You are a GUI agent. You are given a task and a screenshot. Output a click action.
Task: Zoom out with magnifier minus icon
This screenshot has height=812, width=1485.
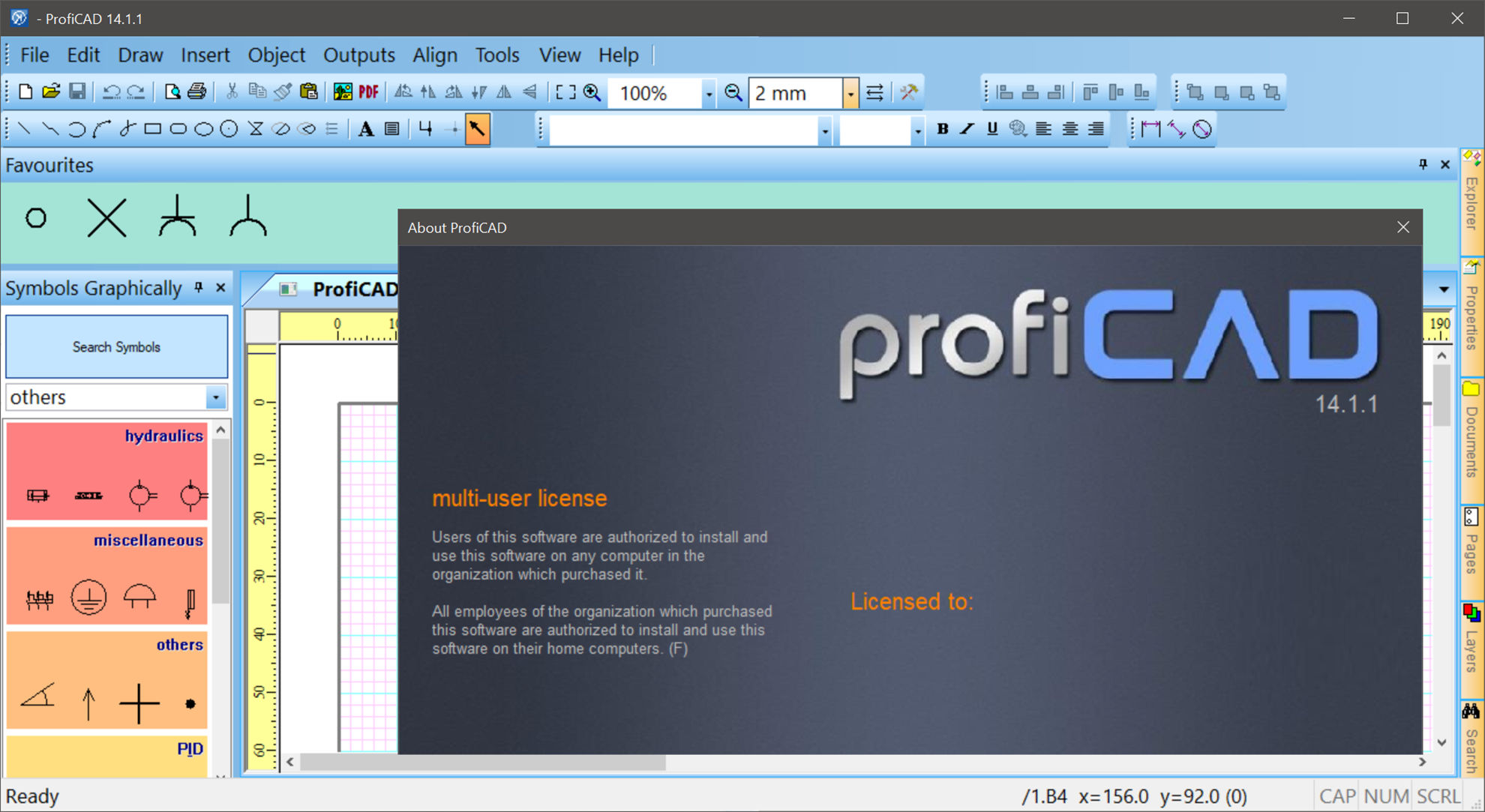point(733,92)
